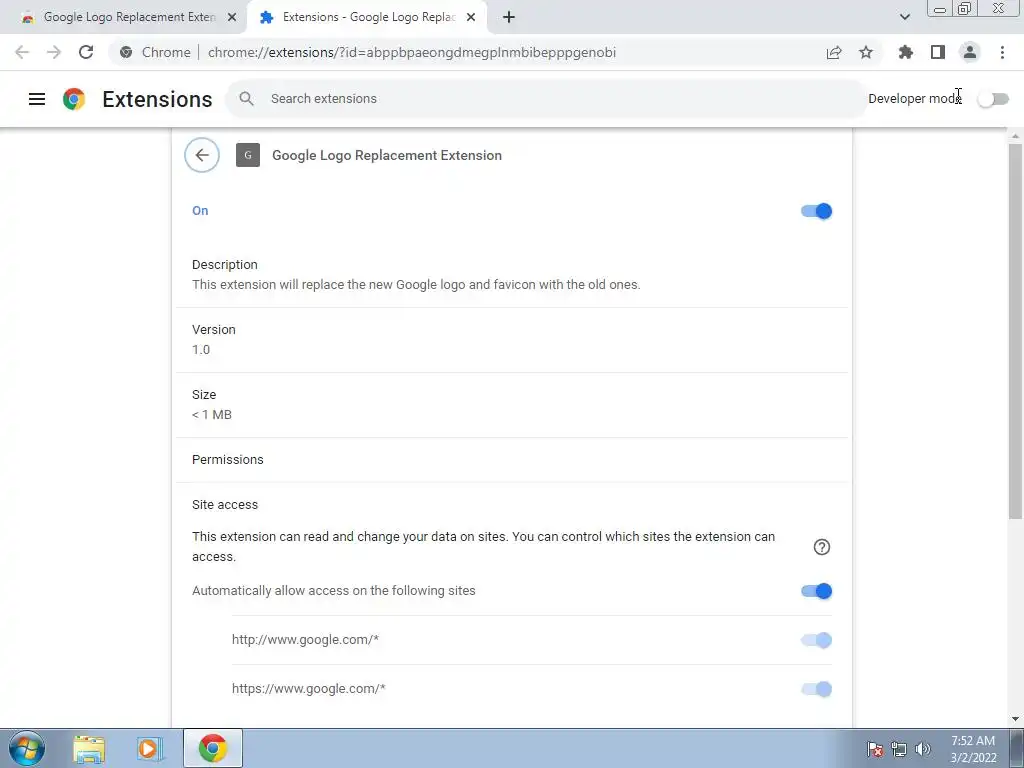The height and width of the screenshot is (768, 1024).
Task: Click the Permissions row text
Action: (x=228, y=460)
